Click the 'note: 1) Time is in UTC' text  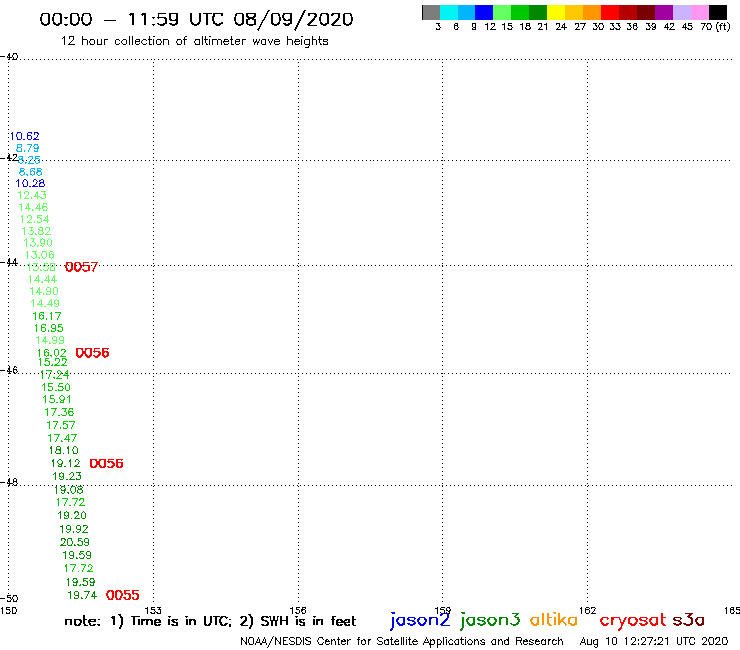[x=148, y=621]
